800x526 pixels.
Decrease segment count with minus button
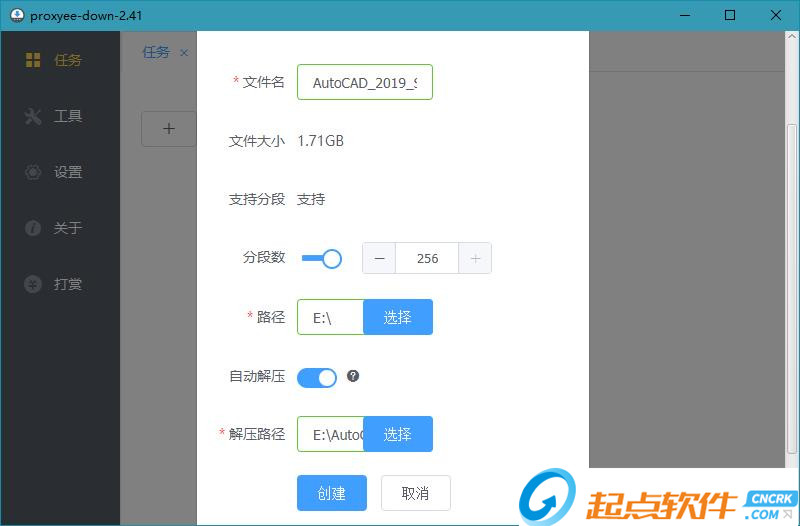tap(379, 259)
